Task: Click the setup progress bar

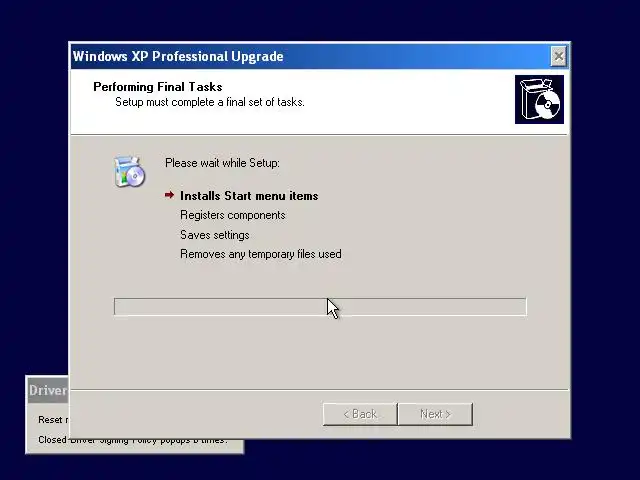Action: (320, 307)
